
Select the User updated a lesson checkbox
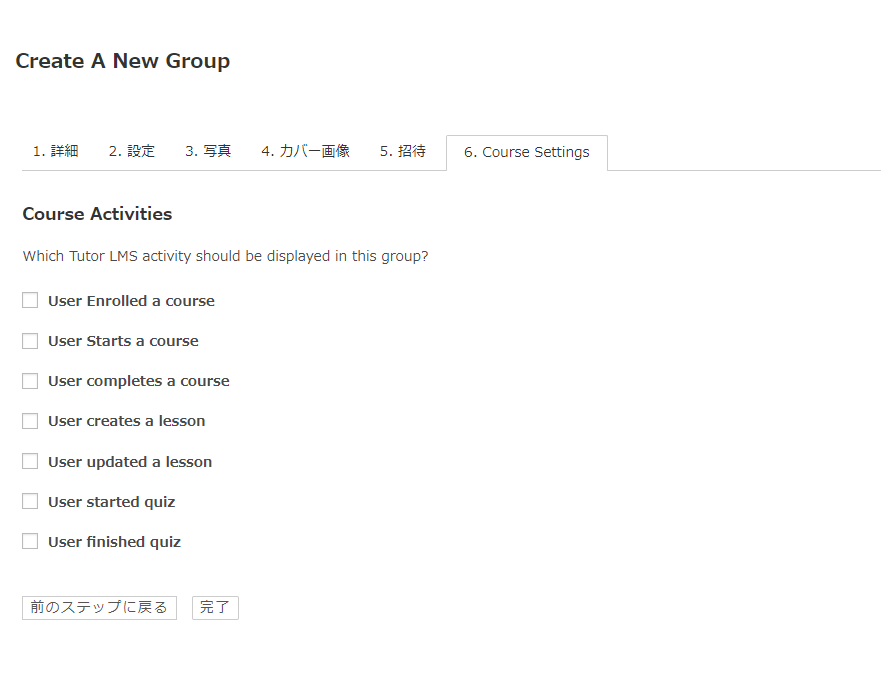(30, 461)
